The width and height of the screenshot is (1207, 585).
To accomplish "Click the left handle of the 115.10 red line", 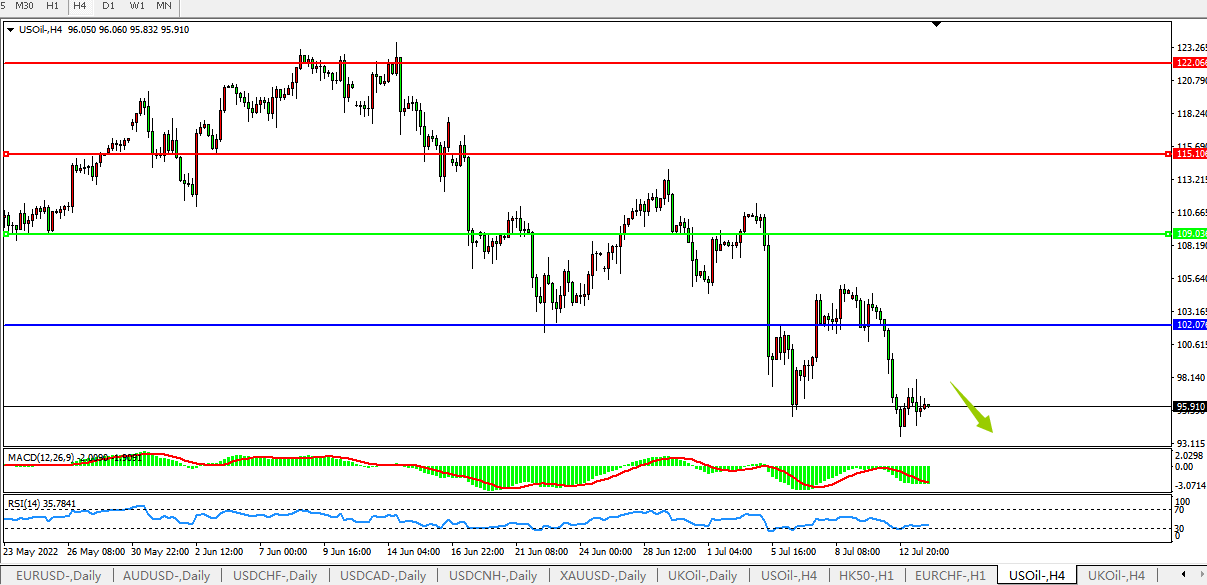I will 6,154.
